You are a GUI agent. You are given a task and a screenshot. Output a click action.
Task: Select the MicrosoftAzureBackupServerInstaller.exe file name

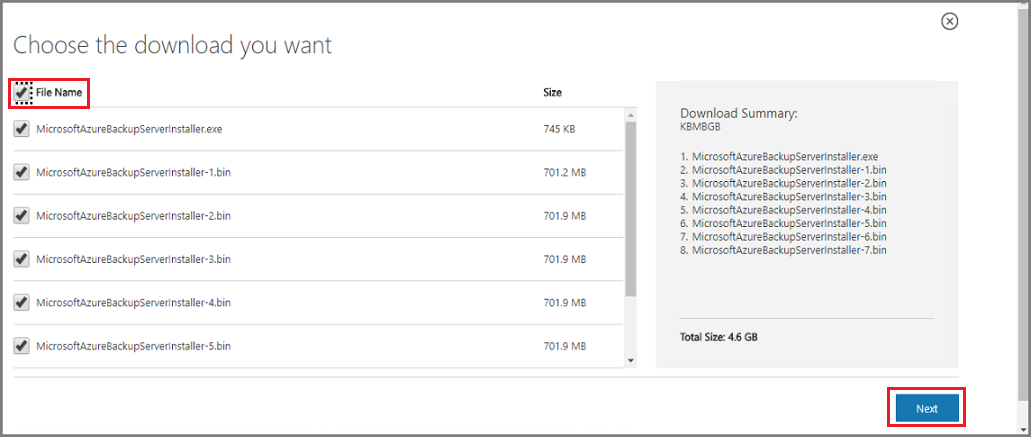point(130,129)
